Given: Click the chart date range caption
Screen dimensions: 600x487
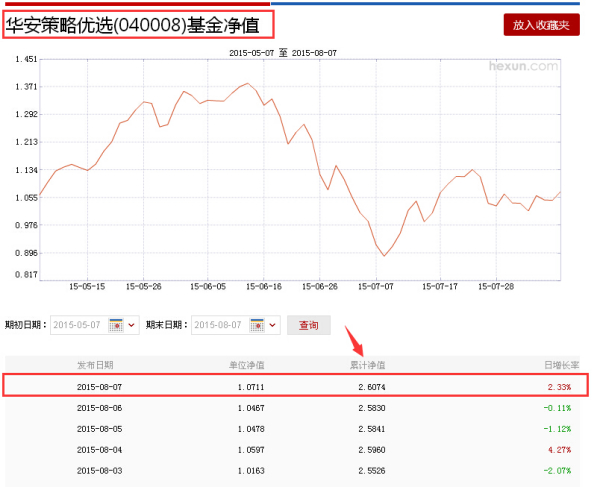Looking at the screenshot, I should 283,53.
